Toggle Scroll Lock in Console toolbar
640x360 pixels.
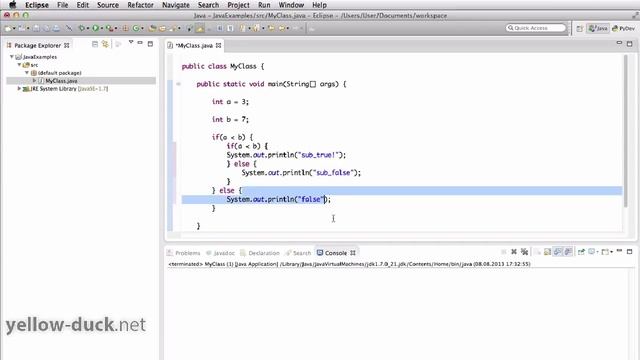coord(547,252)
